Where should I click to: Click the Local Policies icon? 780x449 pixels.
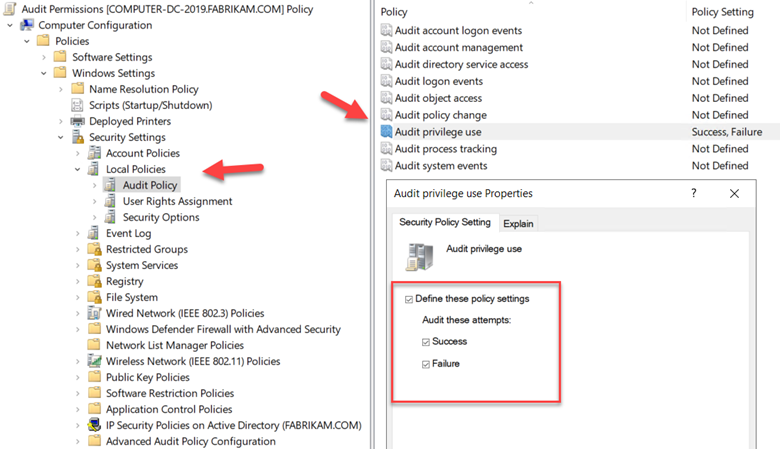[93, 169]
